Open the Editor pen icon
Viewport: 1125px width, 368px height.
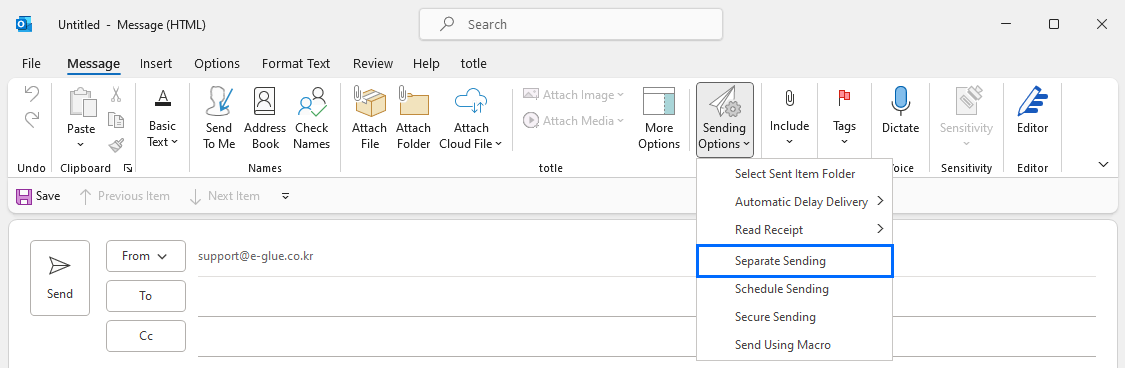point(1032,101)
